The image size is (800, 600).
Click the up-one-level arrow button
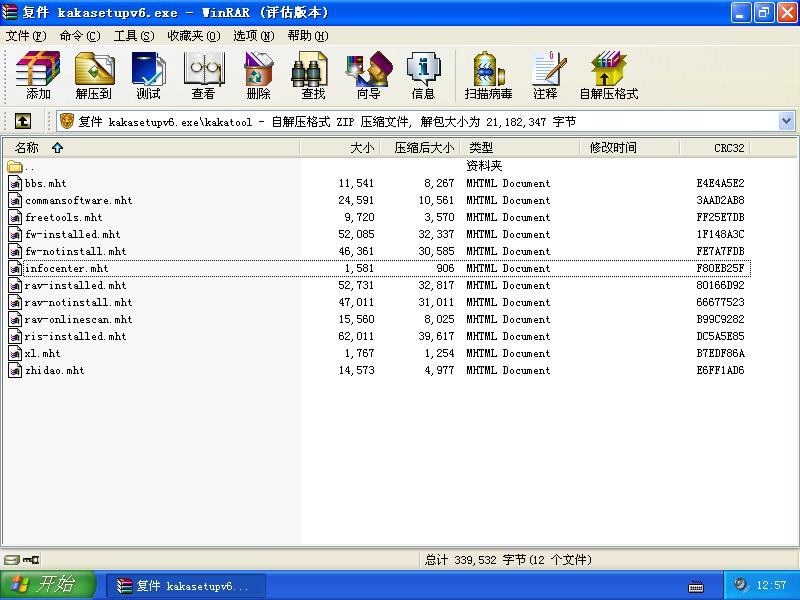pos(22,121)
